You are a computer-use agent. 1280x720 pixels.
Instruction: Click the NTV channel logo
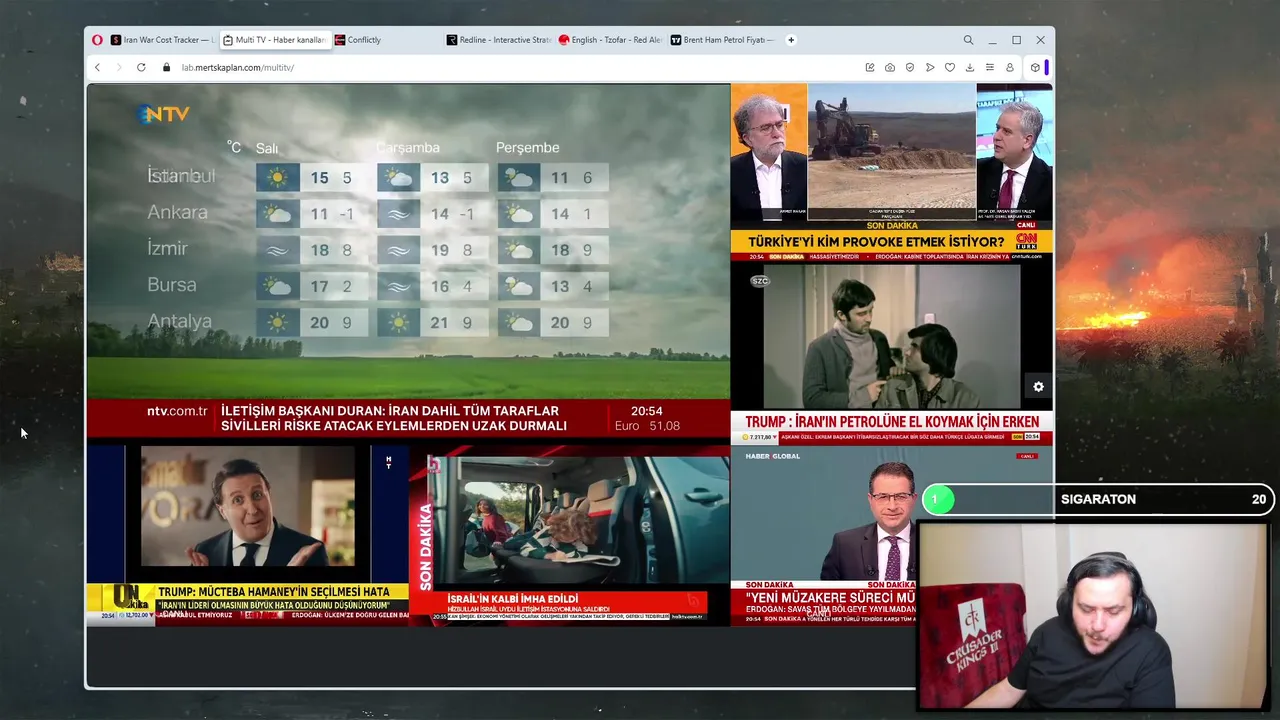(163, 114)
